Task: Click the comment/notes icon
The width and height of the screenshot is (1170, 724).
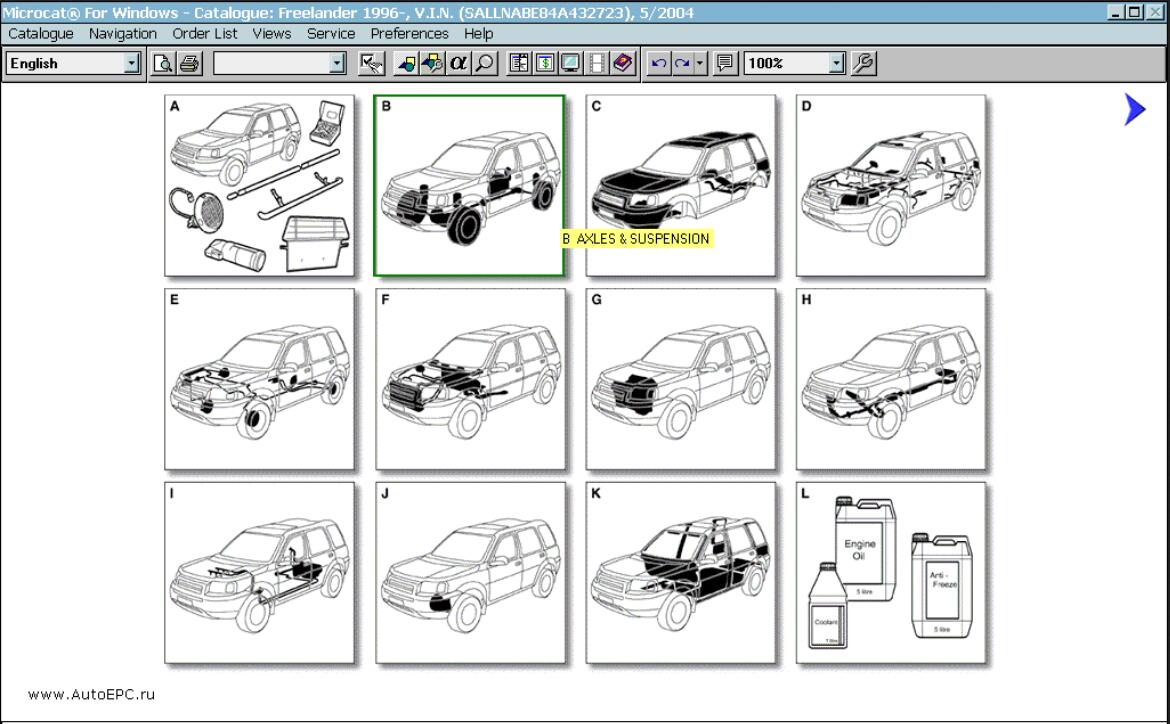Action: click(x=725, y=62)
